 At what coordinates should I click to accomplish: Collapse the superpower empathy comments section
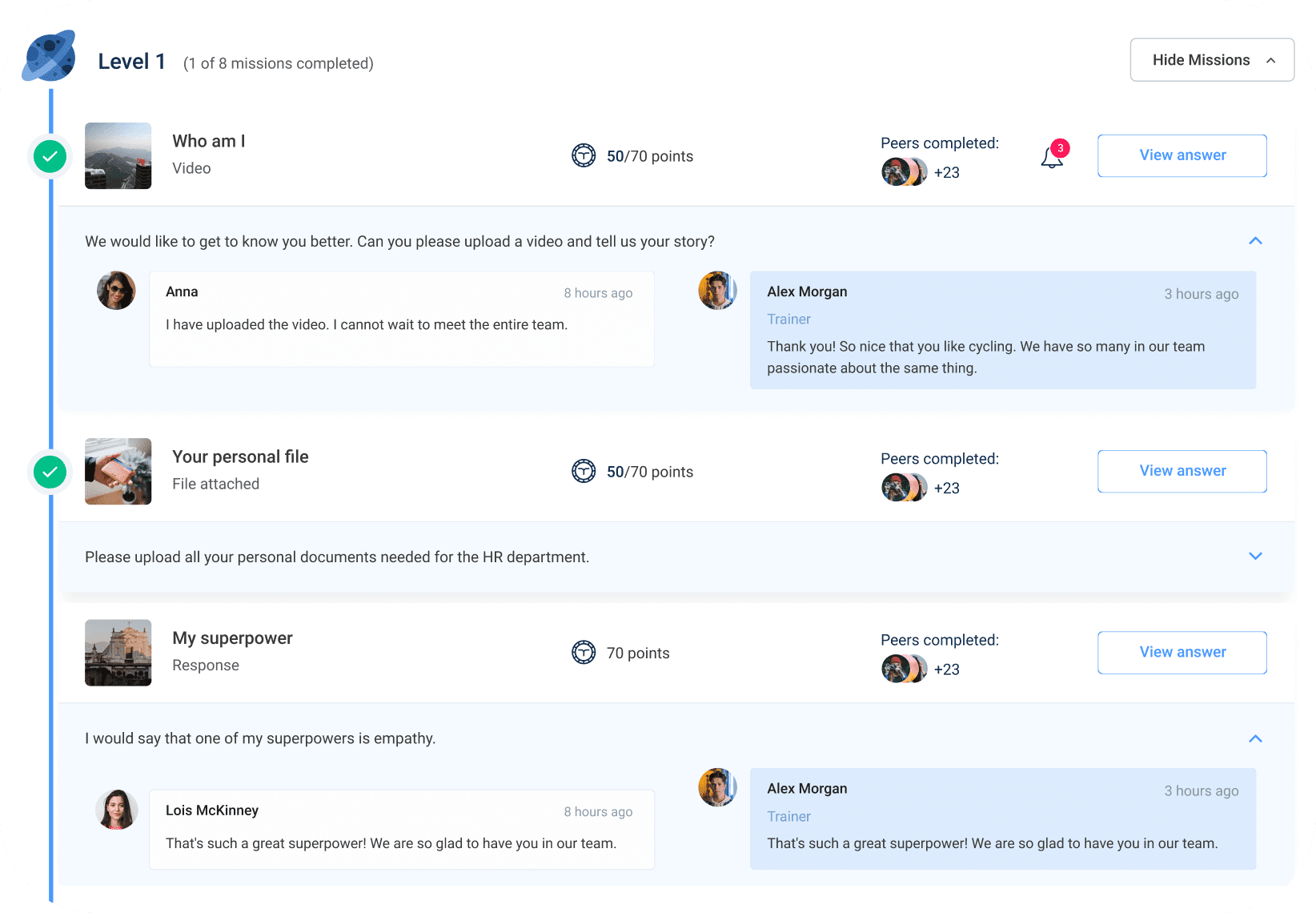coord(1255,738)
